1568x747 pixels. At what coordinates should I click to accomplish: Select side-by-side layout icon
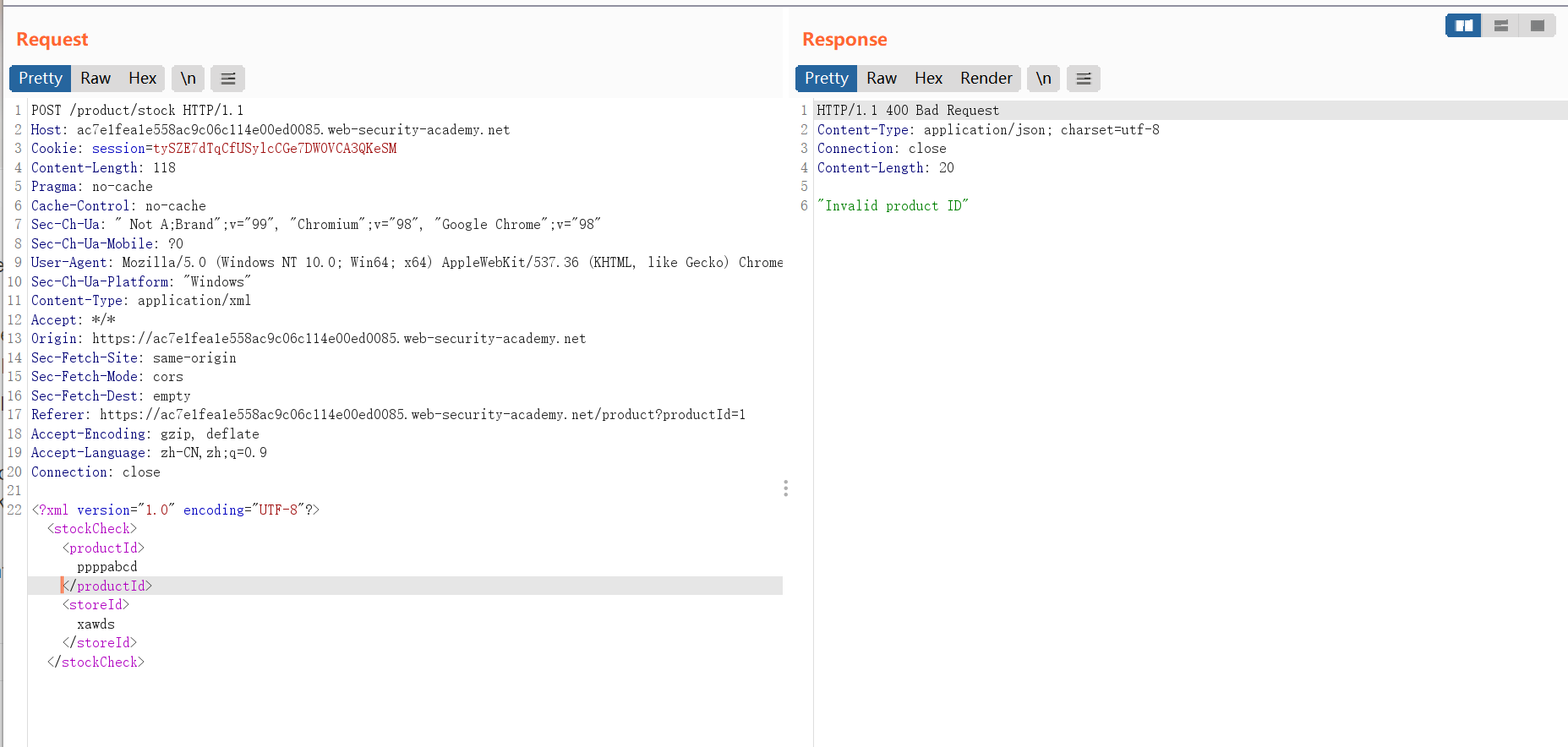(1463, 26)
